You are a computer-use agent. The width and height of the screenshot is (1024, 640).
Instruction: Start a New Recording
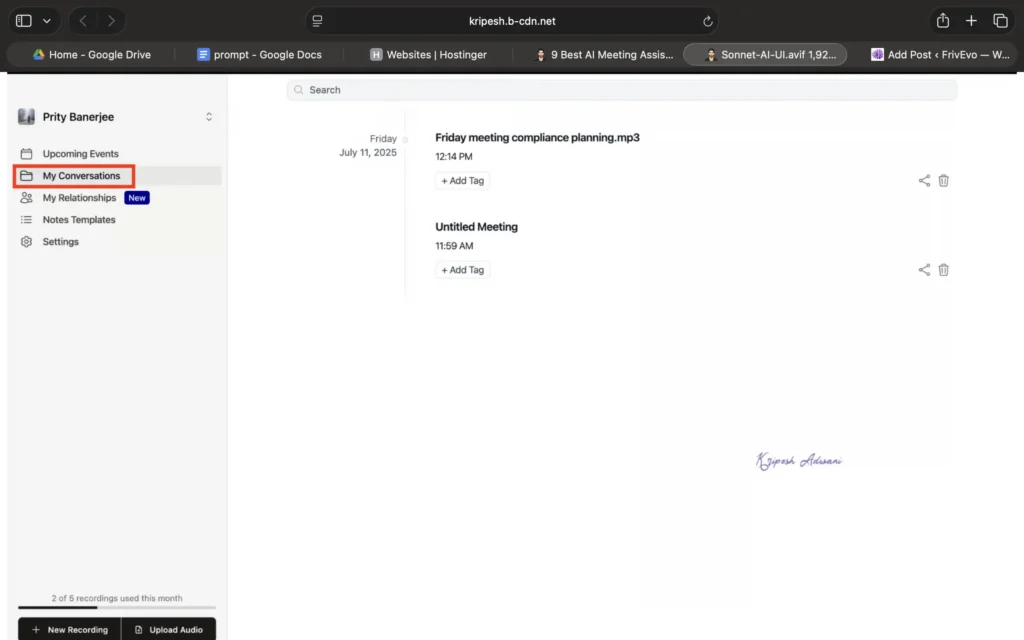(x=69, y=629)
